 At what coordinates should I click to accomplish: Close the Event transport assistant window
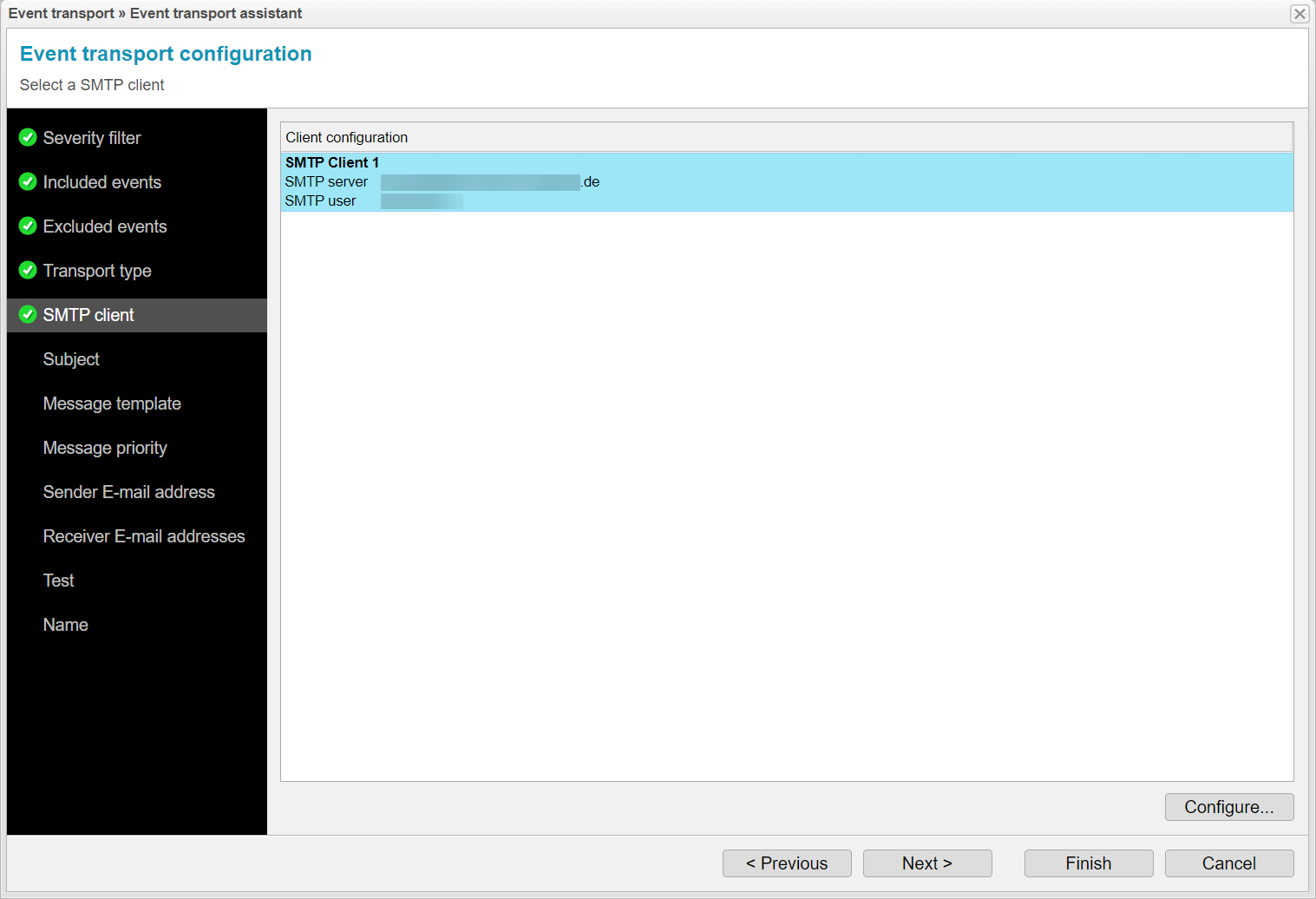[x=1300, y=14]
